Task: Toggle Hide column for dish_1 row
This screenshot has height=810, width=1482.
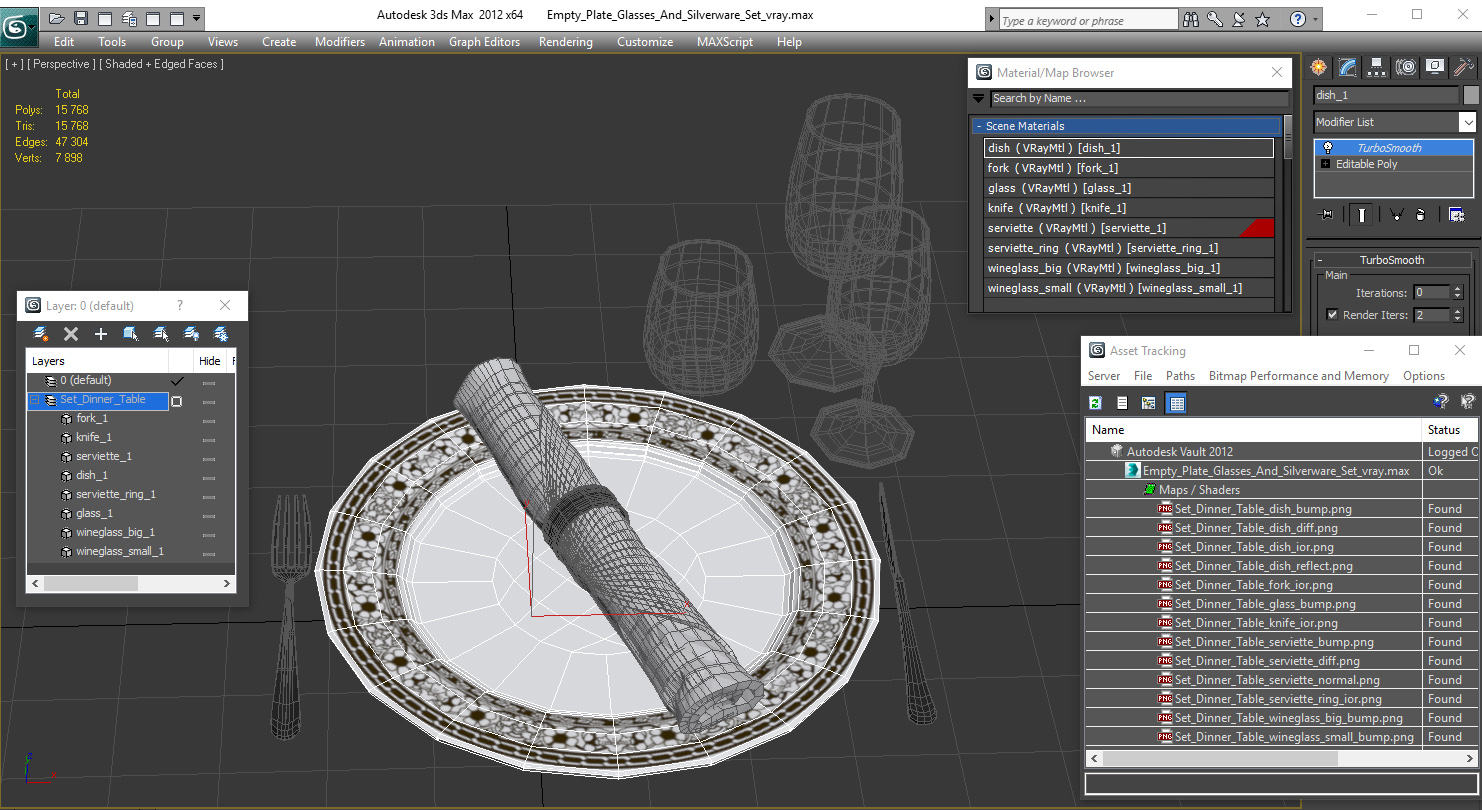Action: coord(208,477)
